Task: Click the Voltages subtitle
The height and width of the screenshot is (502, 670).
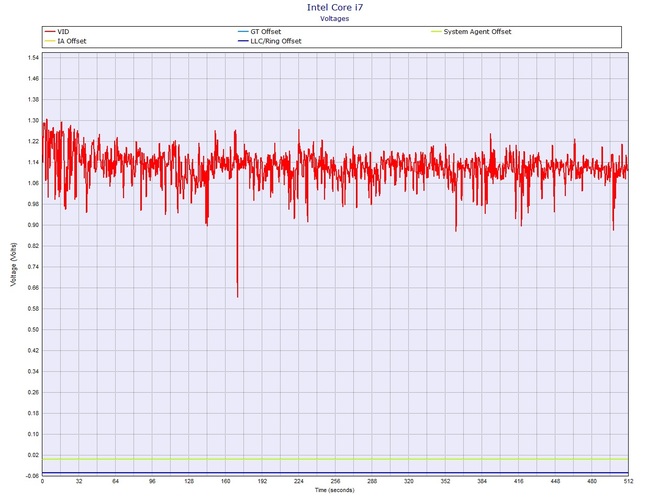Action: click(x=335, y=18)
